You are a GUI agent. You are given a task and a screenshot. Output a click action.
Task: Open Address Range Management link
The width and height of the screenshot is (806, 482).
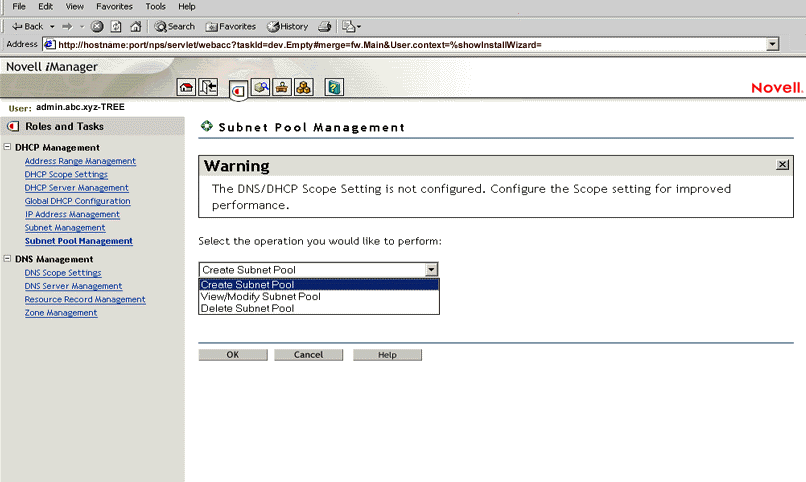(x=80, y=161)
